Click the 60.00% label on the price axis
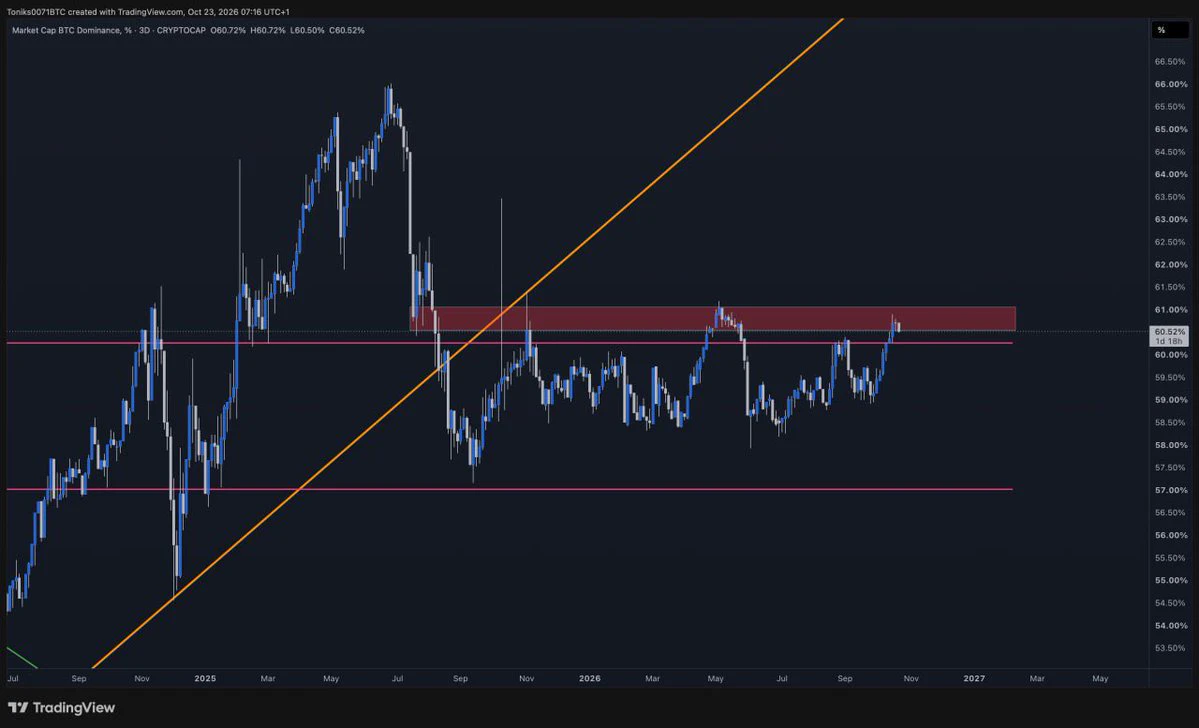The height and width of the screenshot is (728, 1199). 1171,355
